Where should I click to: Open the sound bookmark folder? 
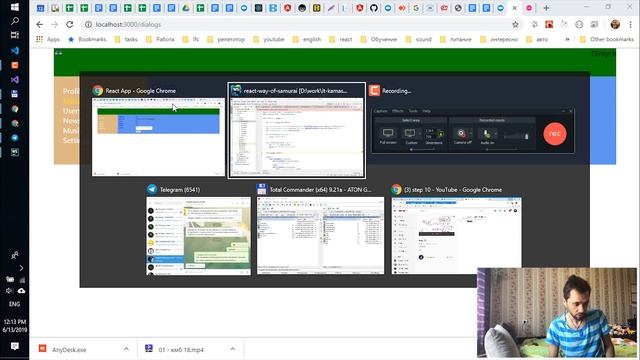tap(418, 39)
